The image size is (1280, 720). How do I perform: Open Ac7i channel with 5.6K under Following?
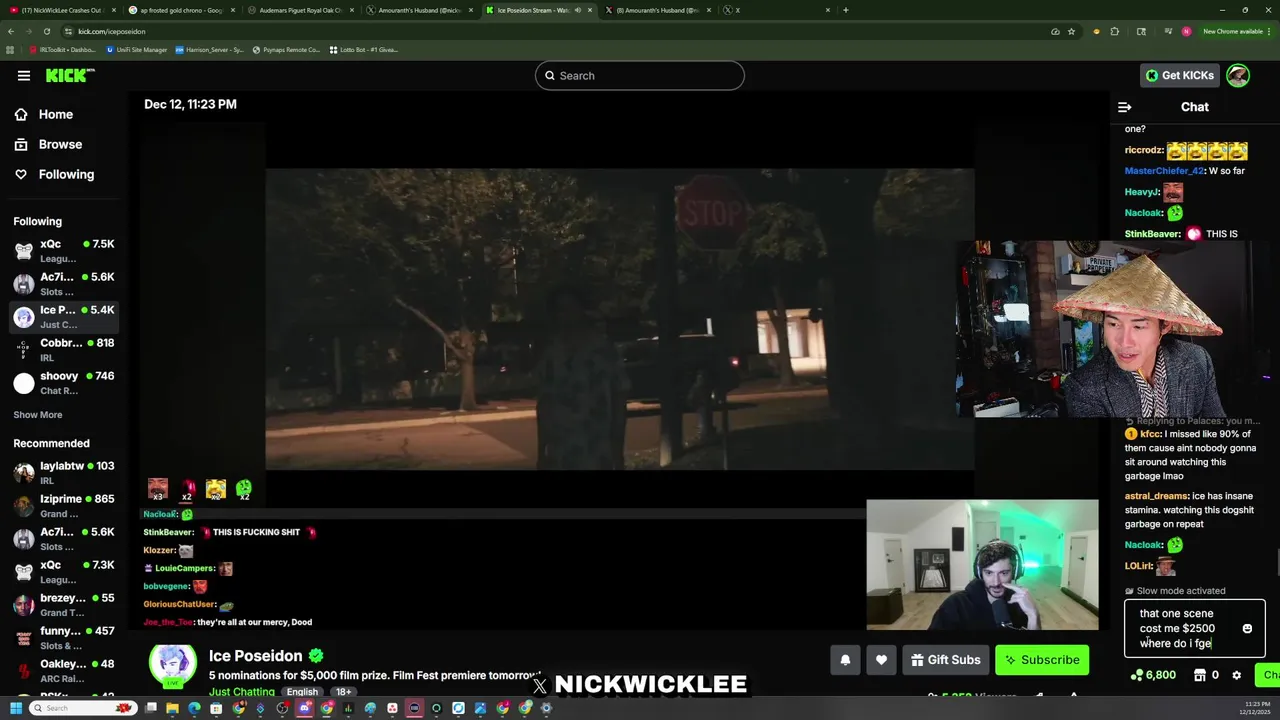64,283
